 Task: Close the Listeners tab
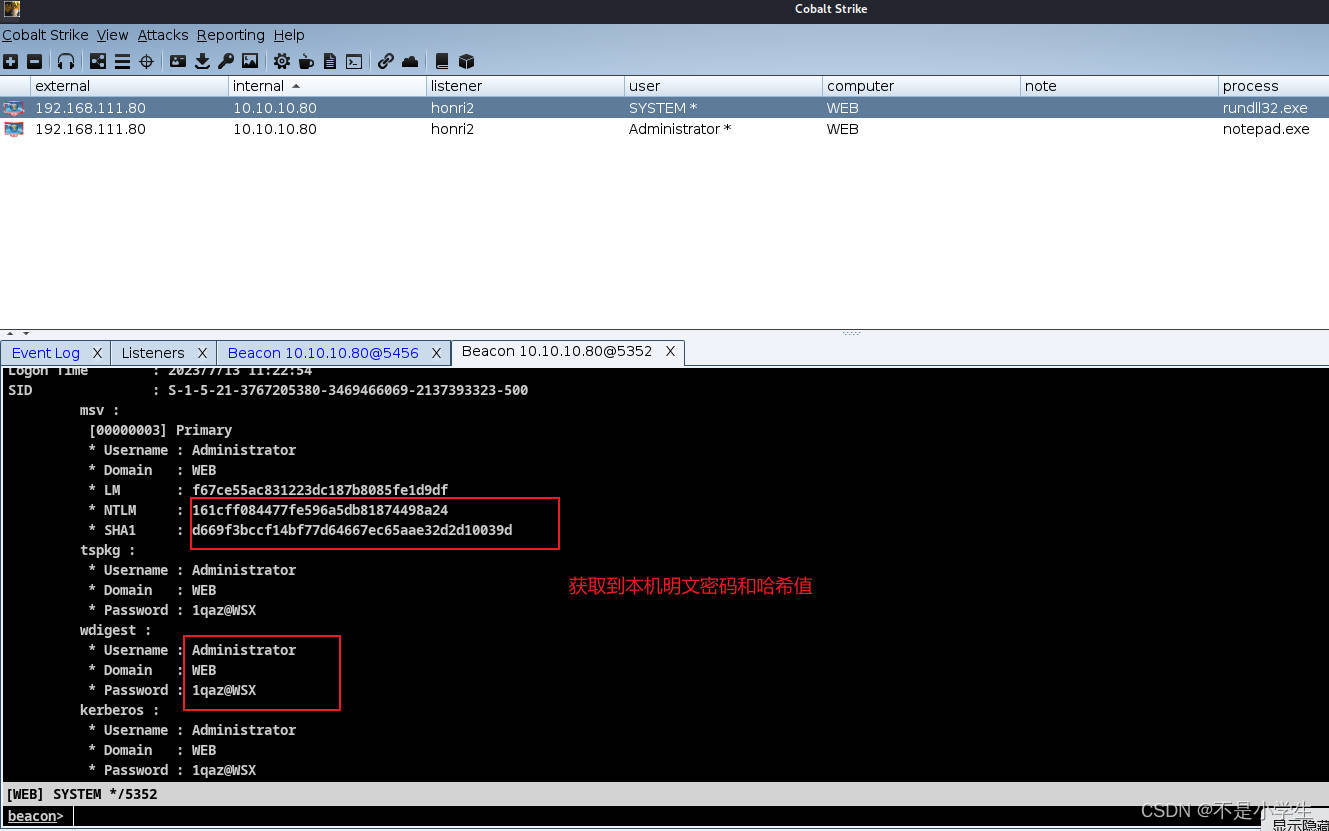click(202, 353)
